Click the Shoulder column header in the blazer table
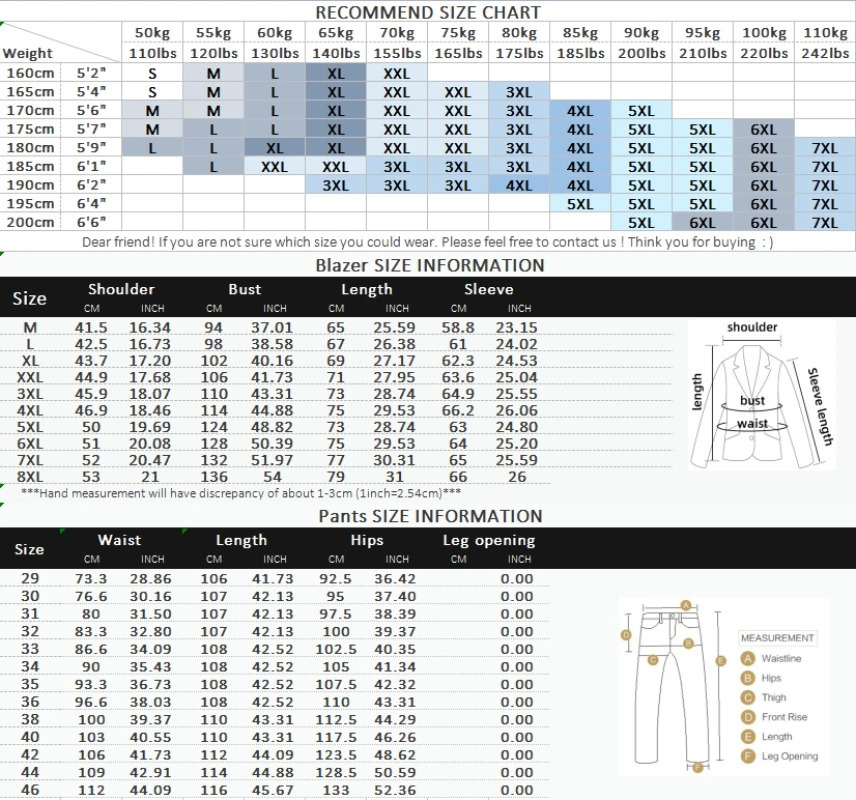Image resolution: width=856 pixels, height=800 pixels. tap(121, 289)
